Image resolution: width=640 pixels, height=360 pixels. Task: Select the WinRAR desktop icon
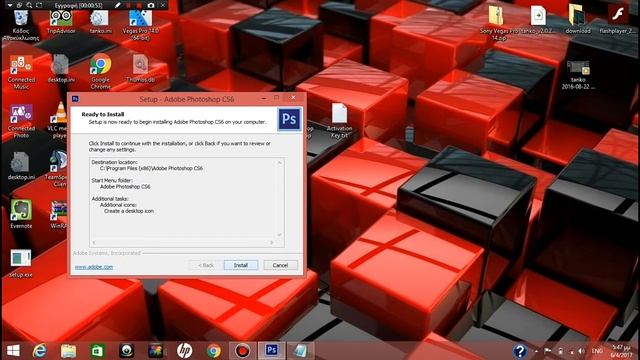click(x=58, y=214)
